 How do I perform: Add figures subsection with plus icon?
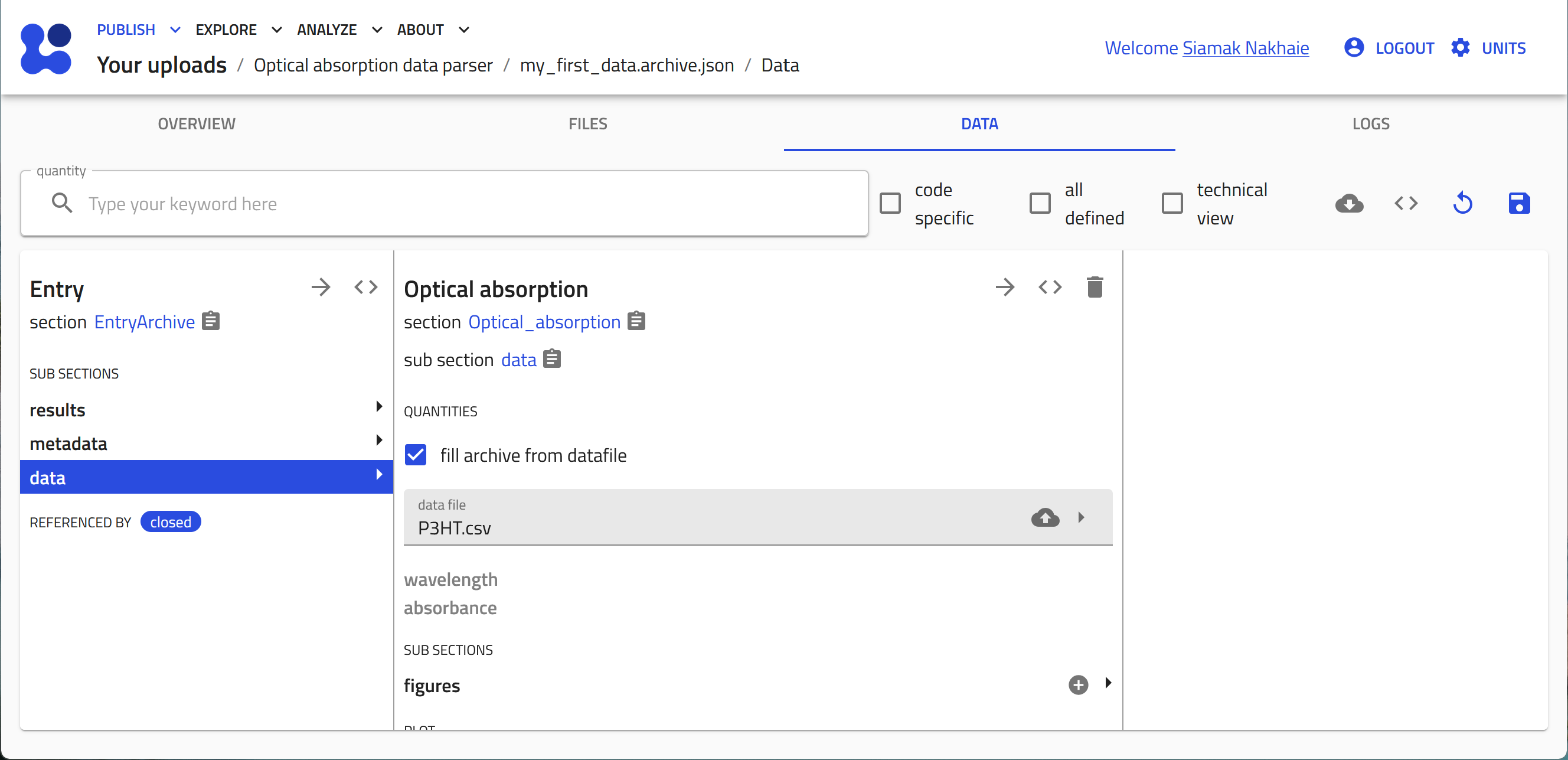tap(1078, 685)
